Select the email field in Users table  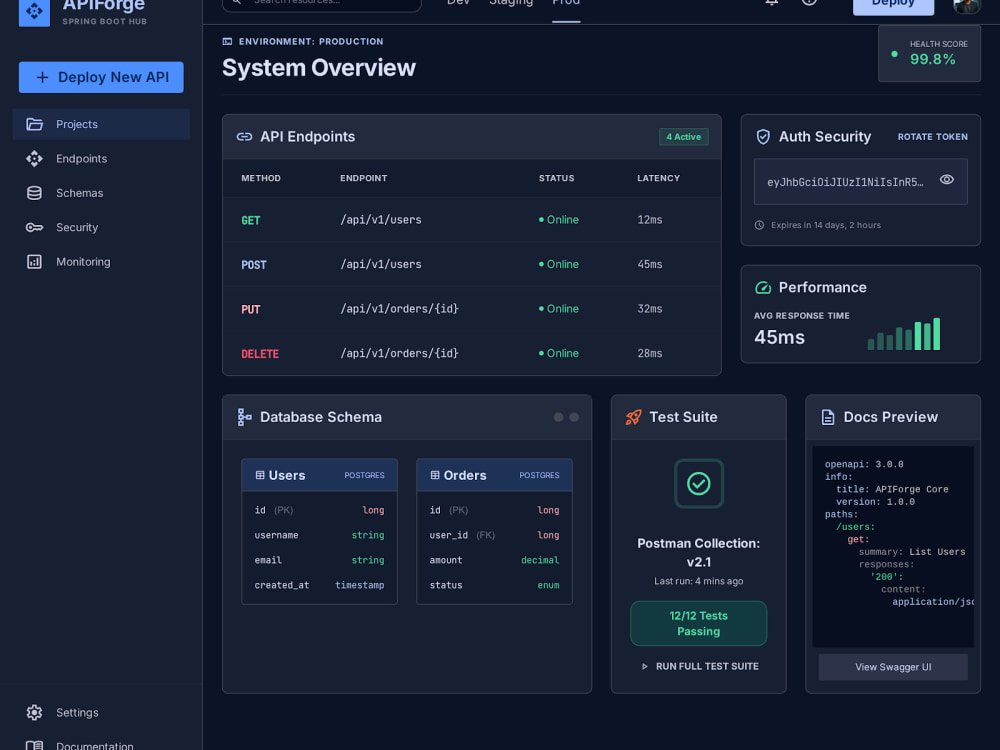coord(319,561)
